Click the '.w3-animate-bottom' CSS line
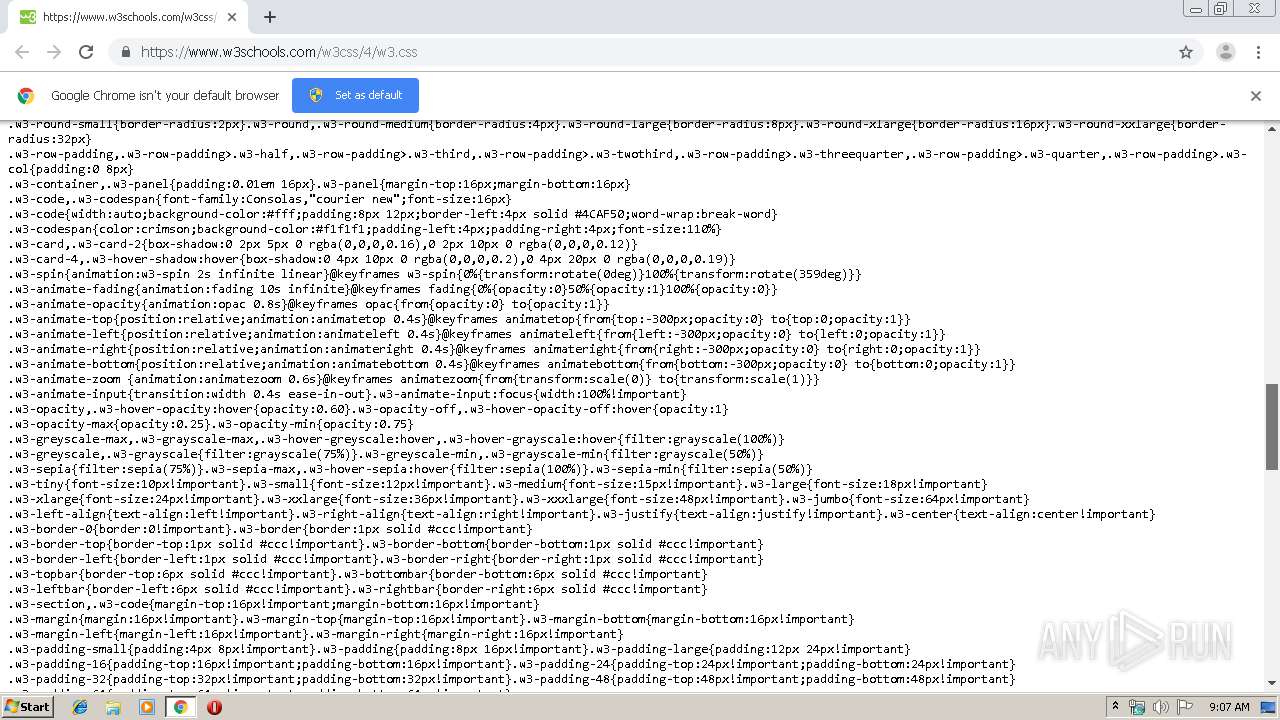The height and width of the screenshot is (720, 1280). point(511,364)
